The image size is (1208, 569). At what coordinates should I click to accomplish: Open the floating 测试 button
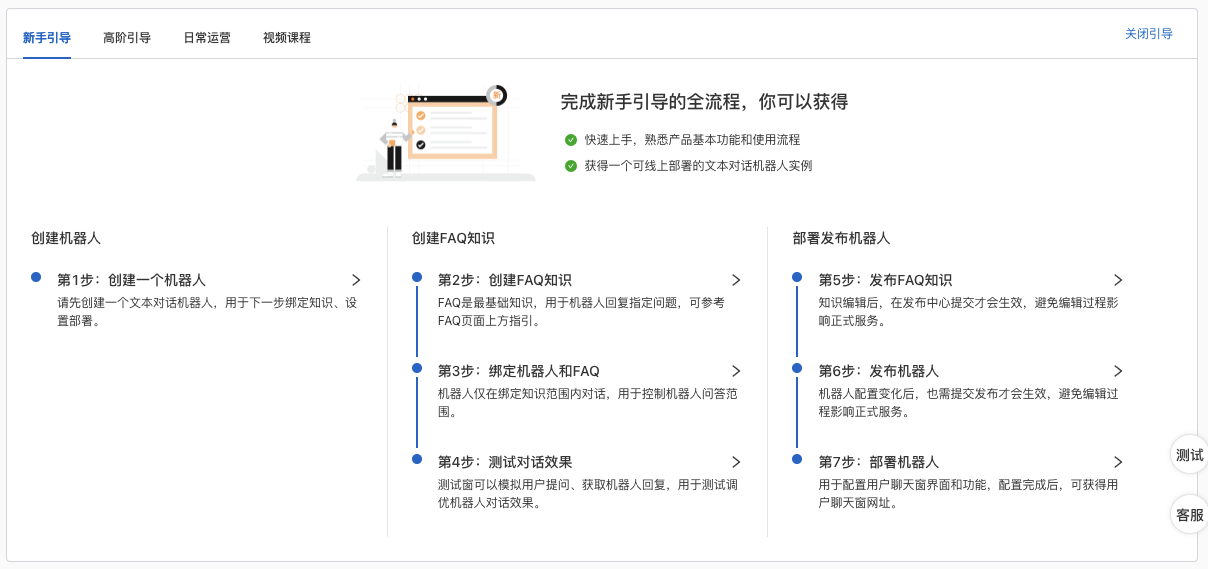(1189, 455)
